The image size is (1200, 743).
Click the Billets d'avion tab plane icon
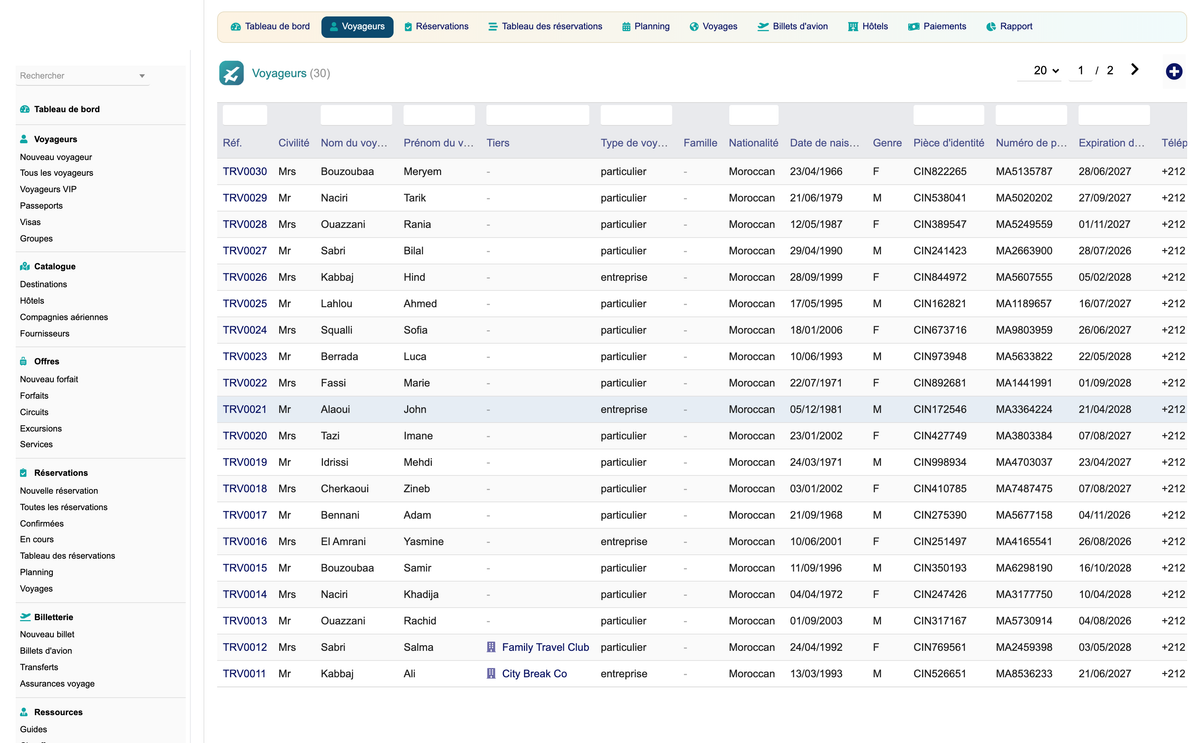point(763,27)
